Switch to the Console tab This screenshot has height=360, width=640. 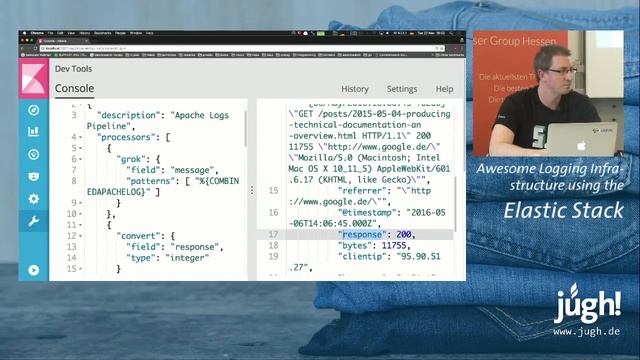(74, 89)
